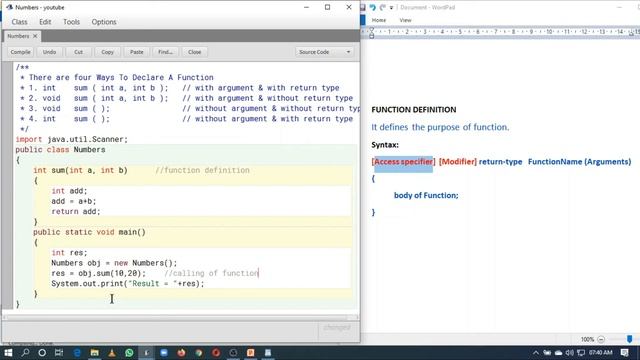Viewport: 640px width, 360px height.
Task: Click the WordPad document icon on taskbar
Action: pos(268,352)
